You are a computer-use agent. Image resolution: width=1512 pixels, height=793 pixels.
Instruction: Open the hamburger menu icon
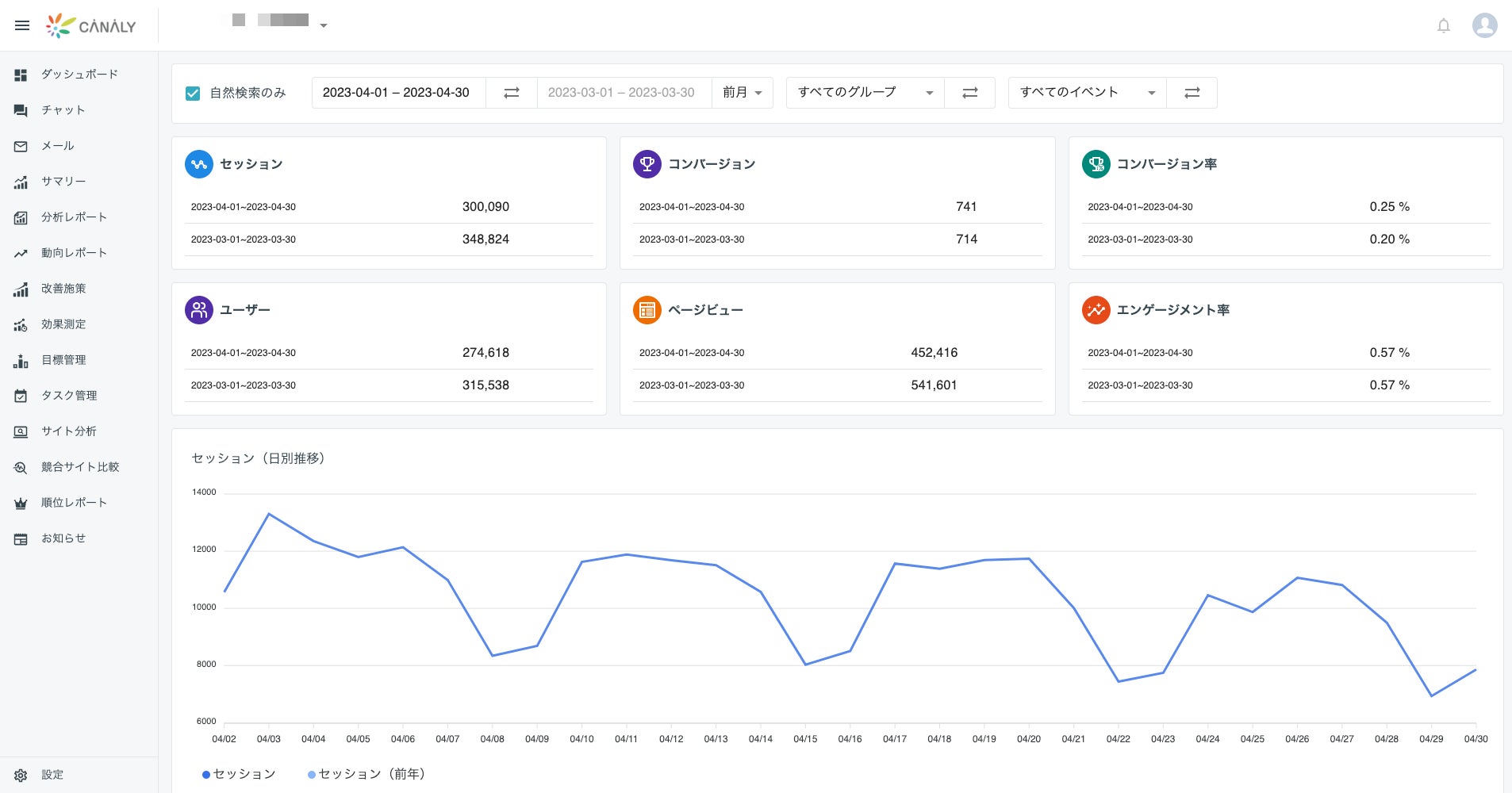[x=22, y=25]
